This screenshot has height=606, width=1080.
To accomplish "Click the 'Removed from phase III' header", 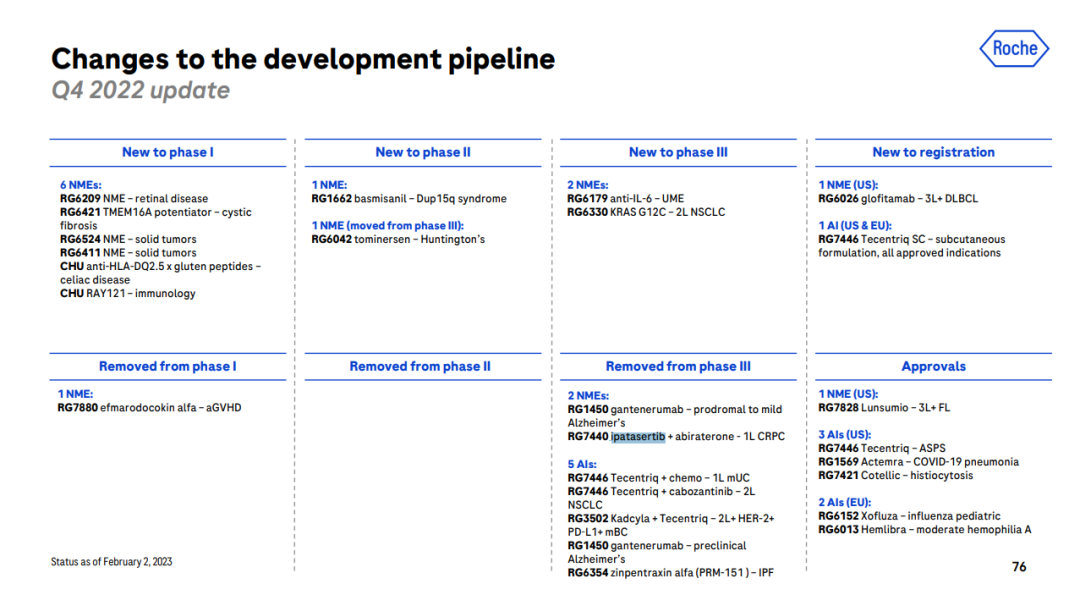I will click(678, 366).
